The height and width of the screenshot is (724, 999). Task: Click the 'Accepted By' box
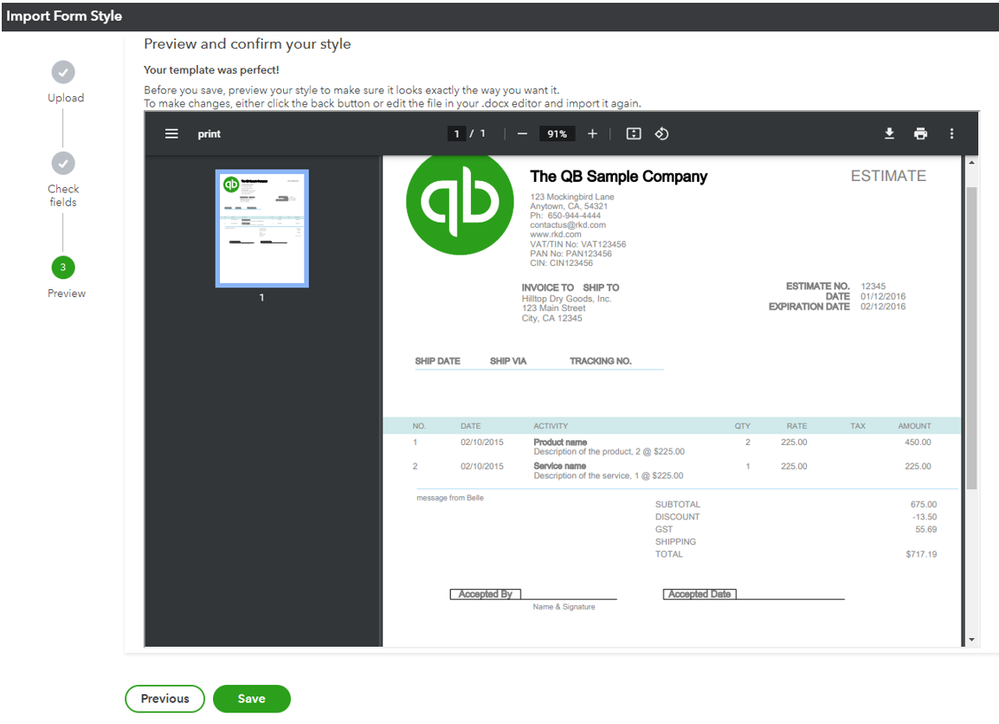point(485,594)
